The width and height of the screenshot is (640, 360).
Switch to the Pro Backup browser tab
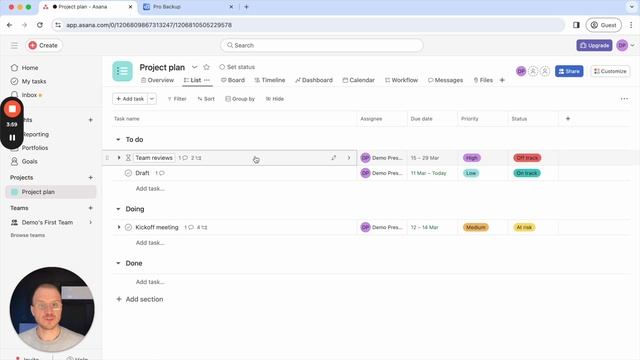click(x=187, y=7)
